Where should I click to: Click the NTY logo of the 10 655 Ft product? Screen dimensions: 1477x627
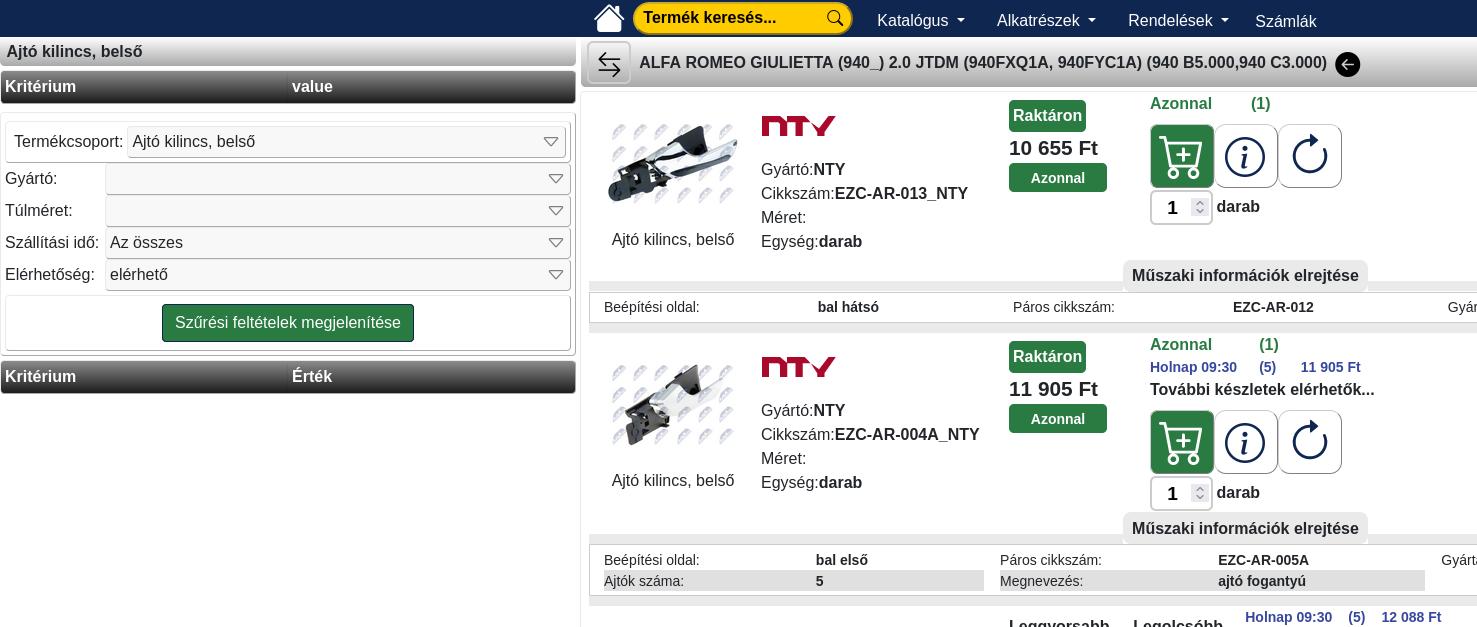[x=798, y=126]
